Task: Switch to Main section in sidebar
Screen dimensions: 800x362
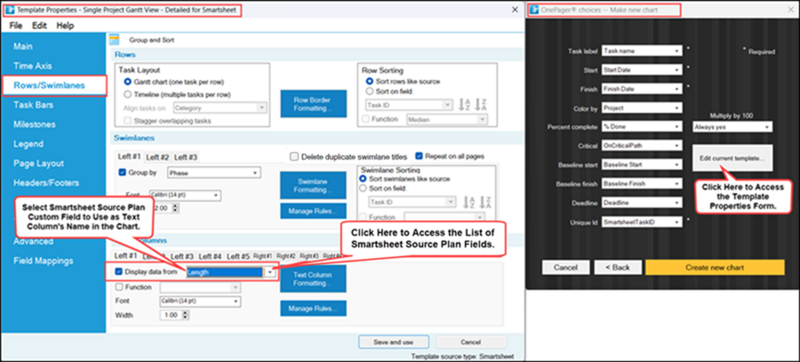Action: tap(23, 46)
